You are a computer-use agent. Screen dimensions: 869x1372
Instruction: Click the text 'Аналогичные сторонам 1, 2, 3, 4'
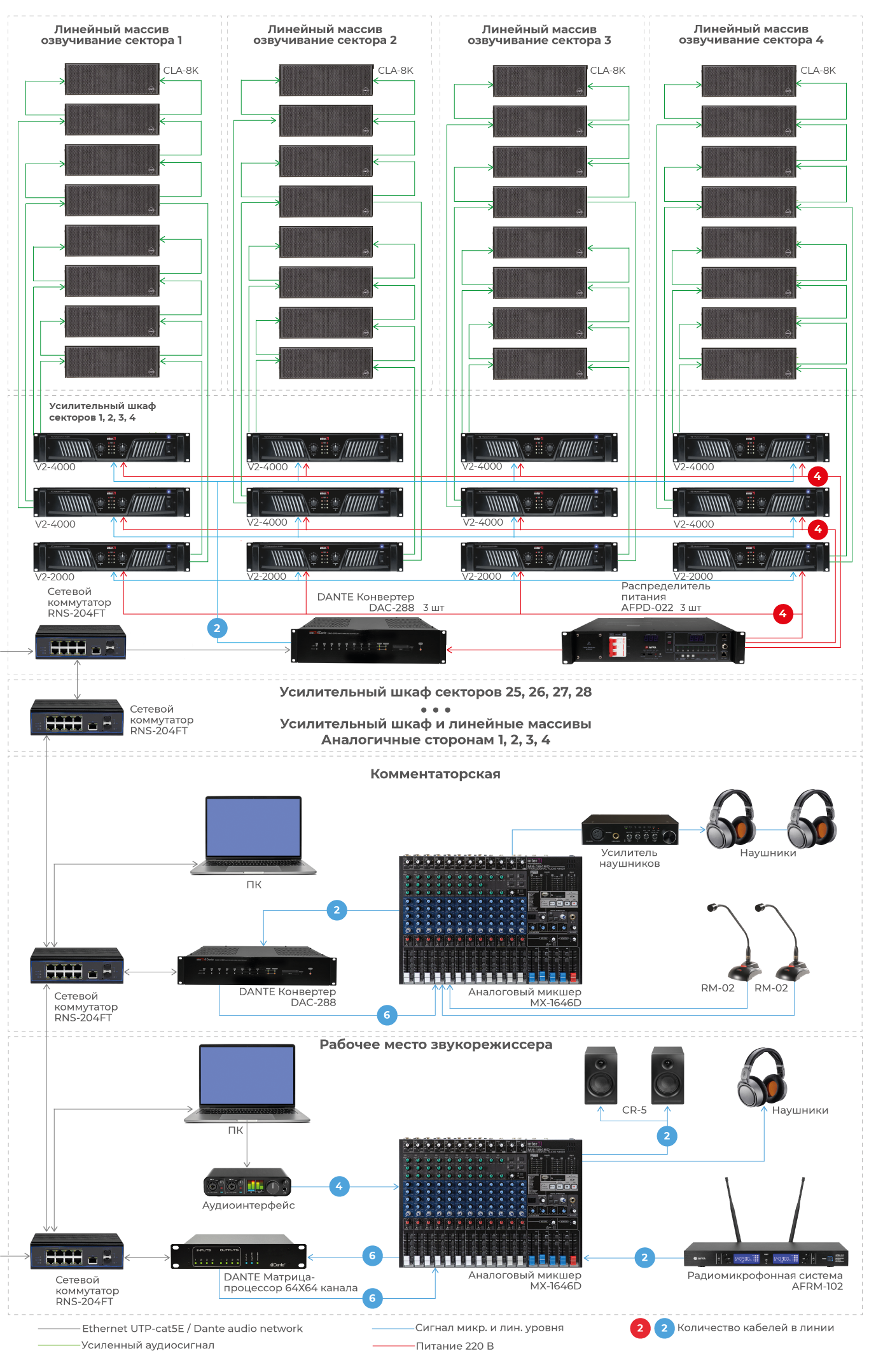coord(436,740)
